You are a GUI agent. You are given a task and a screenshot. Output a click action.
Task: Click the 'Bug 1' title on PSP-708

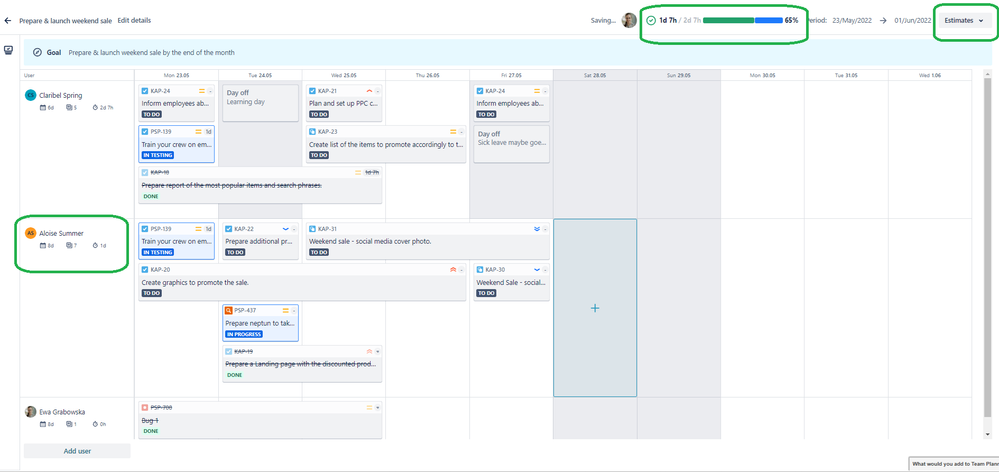pos(150,420)
